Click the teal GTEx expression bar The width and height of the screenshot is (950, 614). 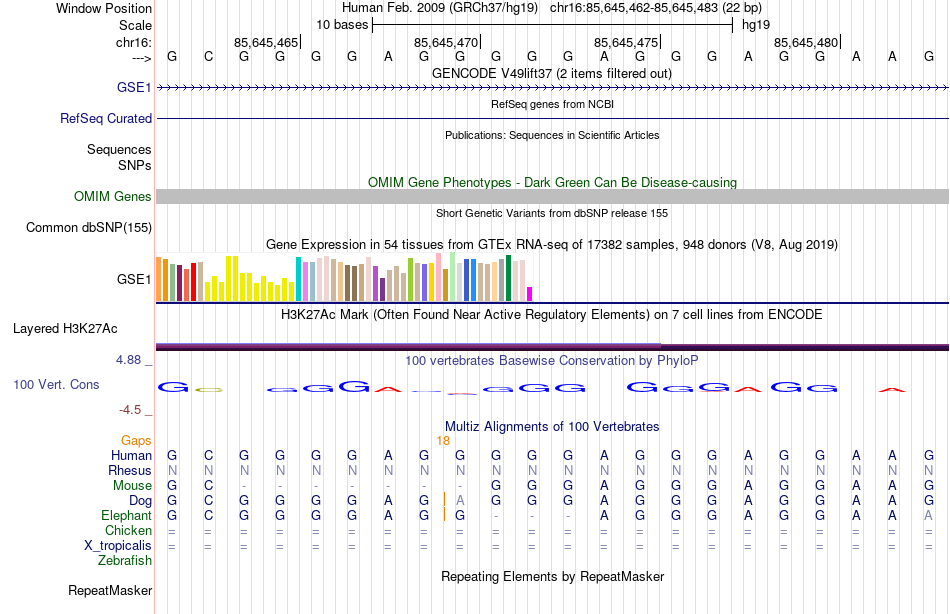[x=298, y=279]
